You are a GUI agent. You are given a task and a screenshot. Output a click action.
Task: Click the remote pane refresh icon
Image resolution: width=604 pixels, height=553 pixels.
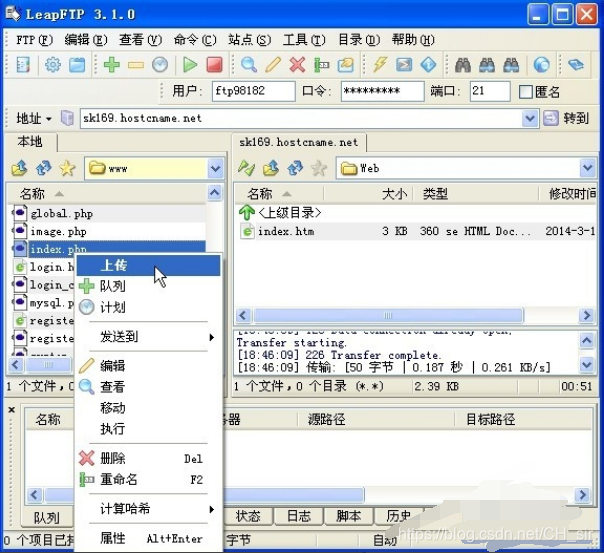(x=295, y=168)
